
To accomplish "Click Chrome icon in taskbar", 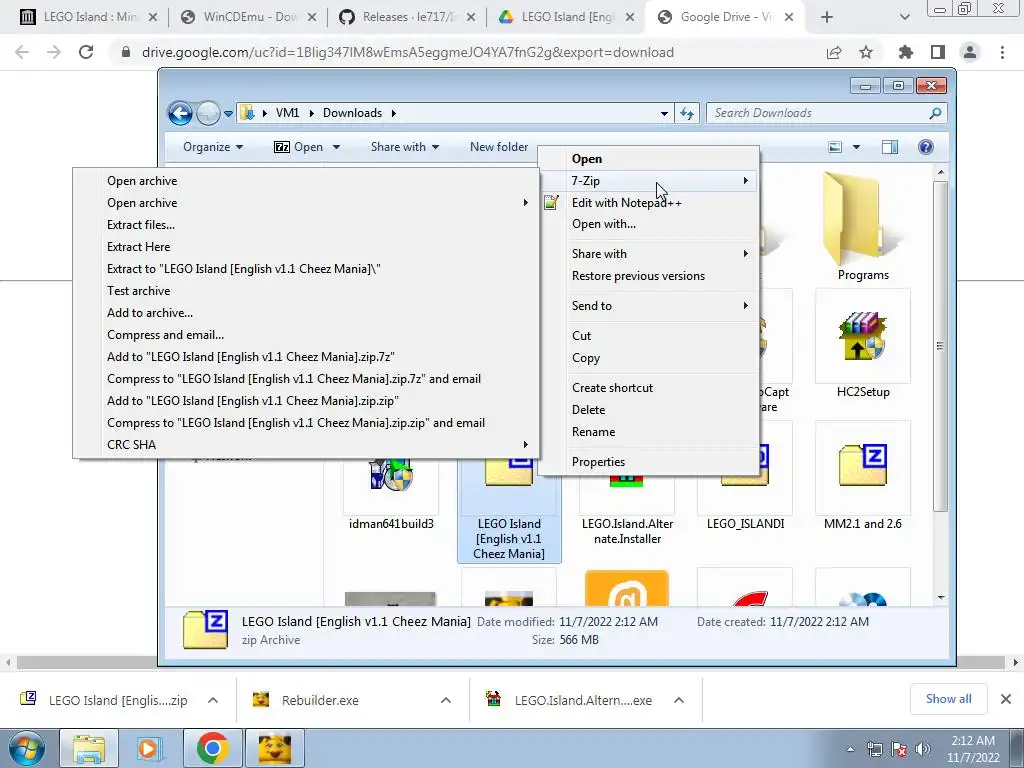I will (x=212, y=748).
